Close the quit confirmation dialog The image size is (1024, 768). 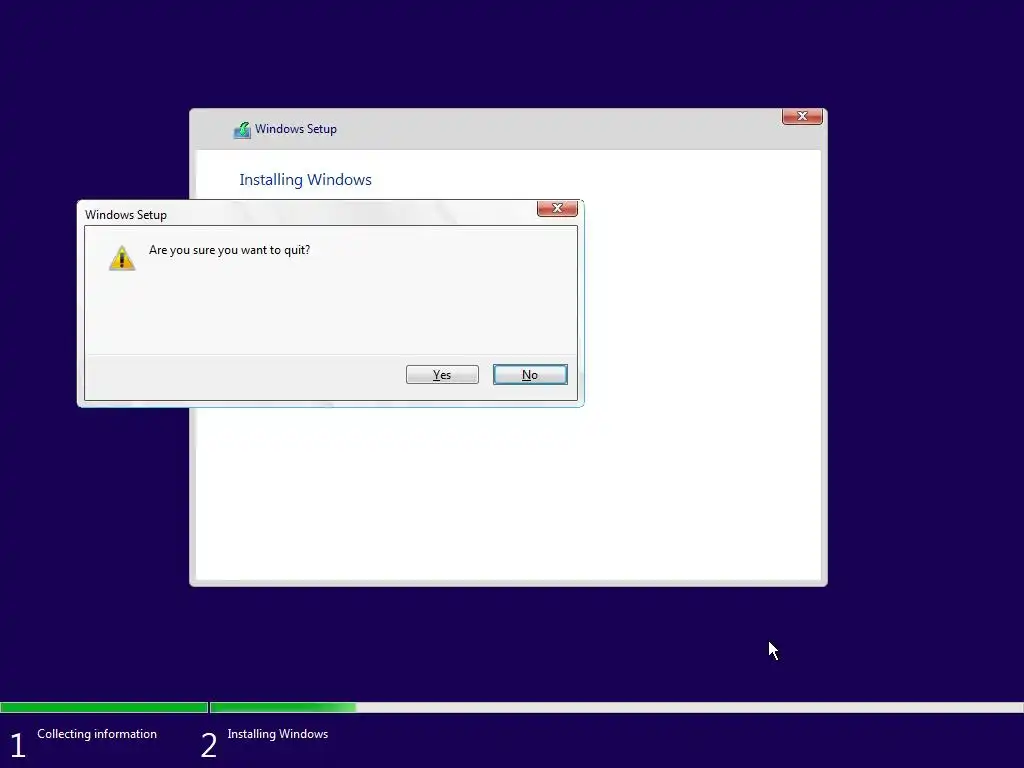[x=557, y=208]
